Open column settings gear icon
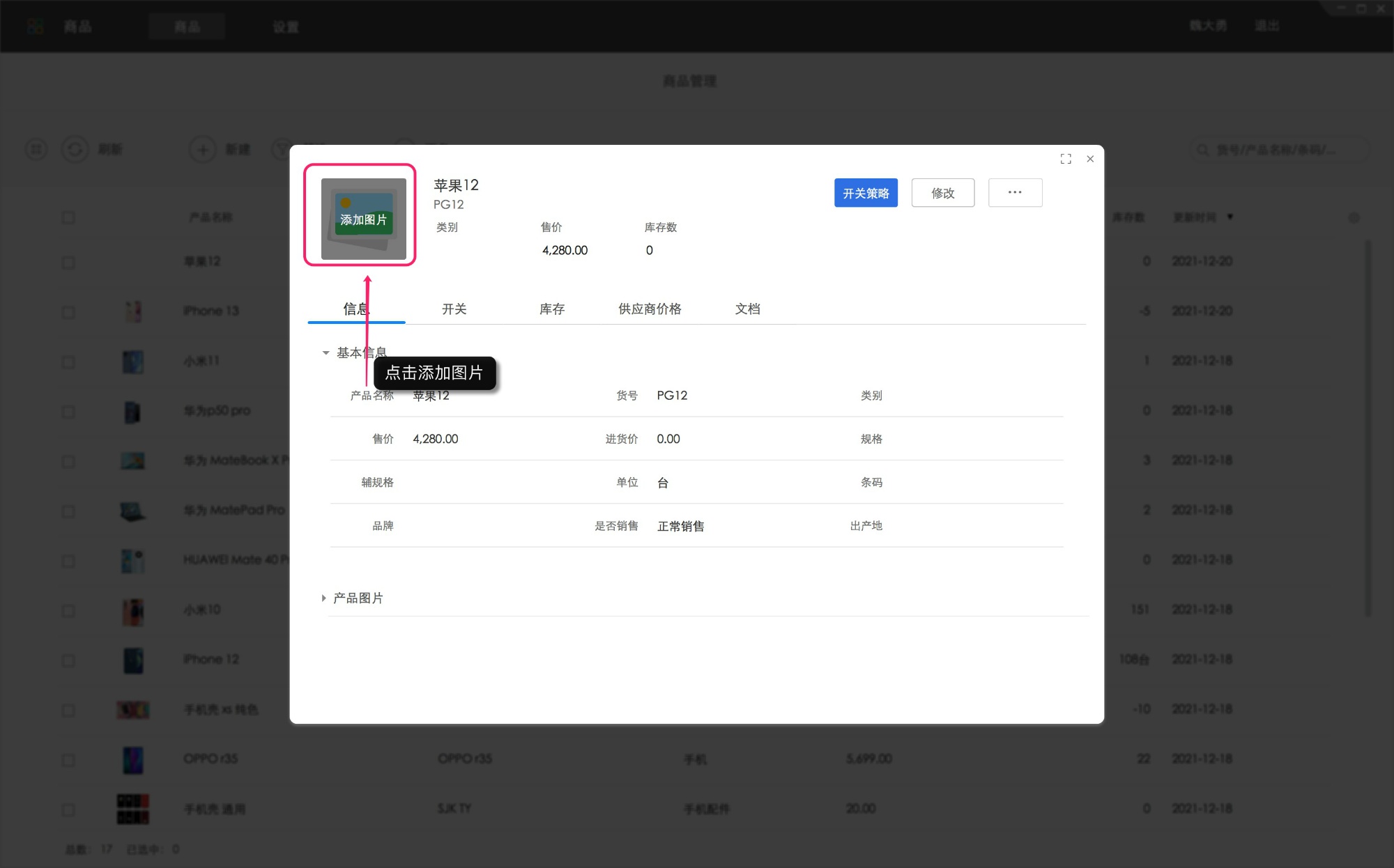Viewport: 1394px width, 868px height. pos(1354,218)
